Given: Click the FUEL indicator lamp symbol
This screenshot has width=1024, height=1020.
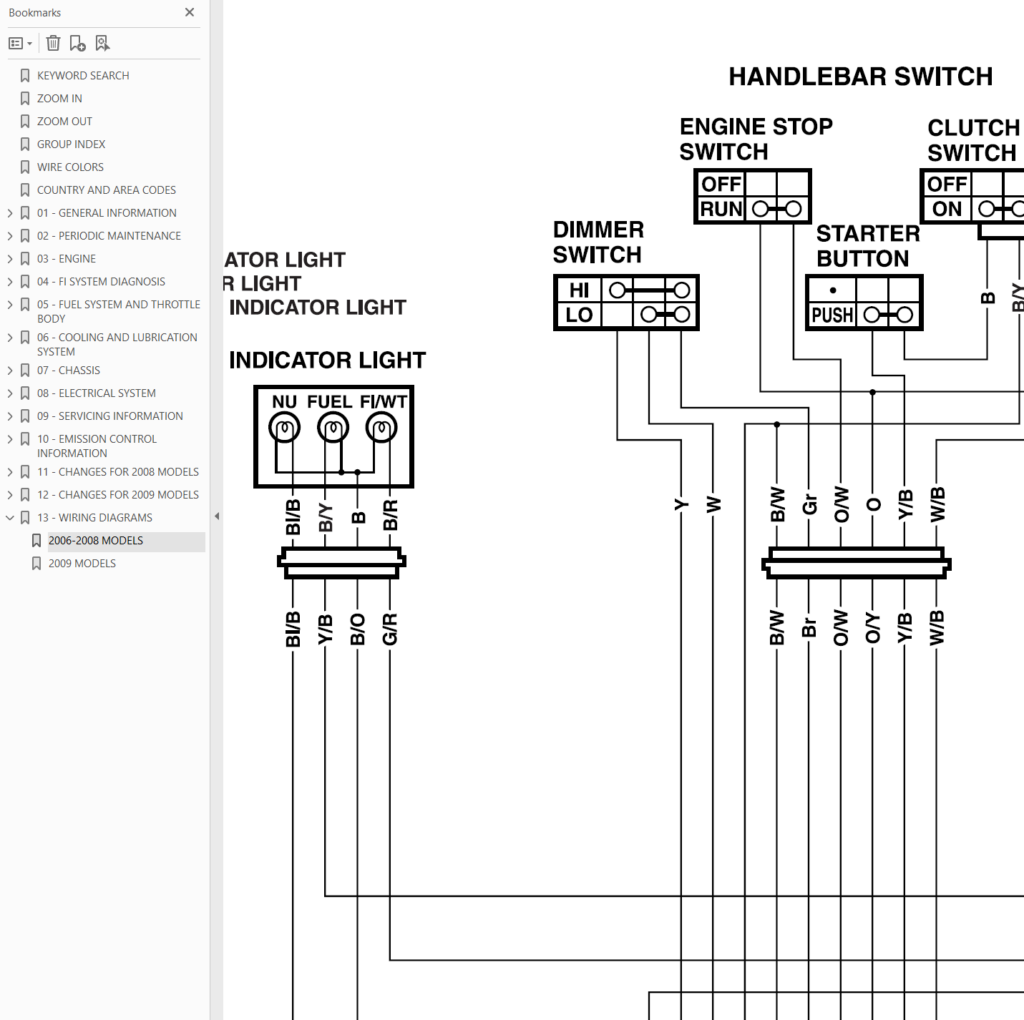Looking at the screenshot, I should [333, 428].
